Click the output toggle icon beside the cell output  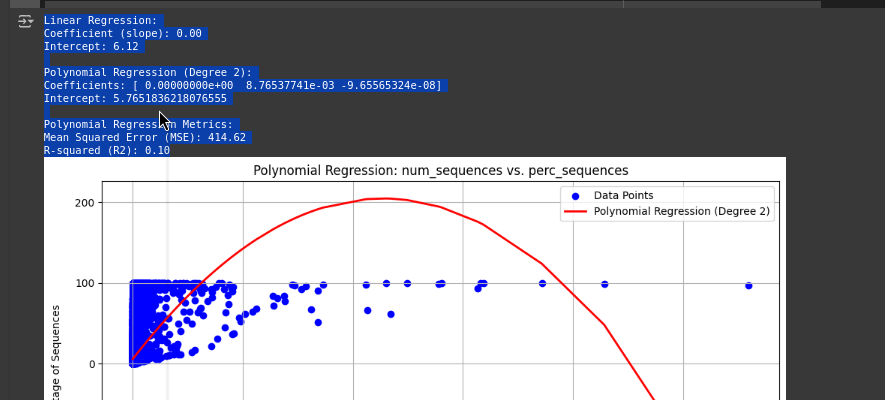tap(25, 21)
